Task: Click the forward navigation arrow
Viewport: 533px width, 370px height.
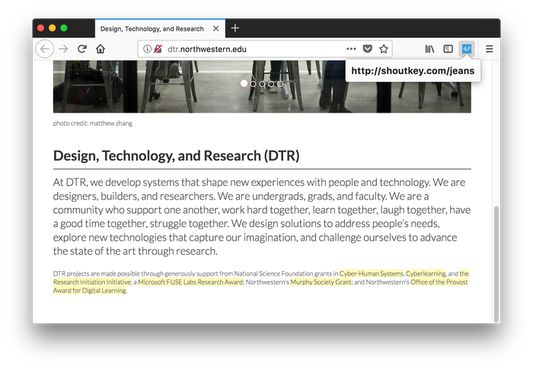Action: (63, 49)
